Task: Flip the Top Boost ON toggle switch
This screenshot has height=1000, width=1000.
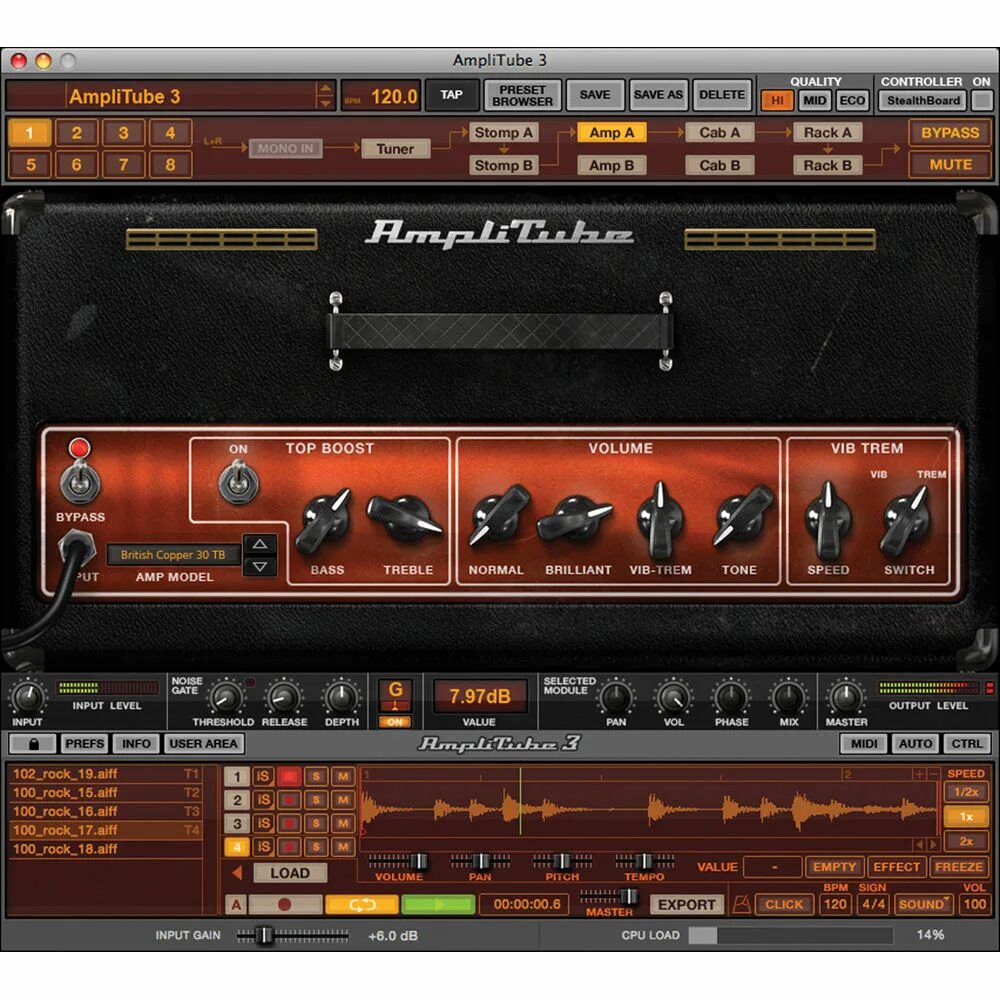Action: tap(239, 483)
